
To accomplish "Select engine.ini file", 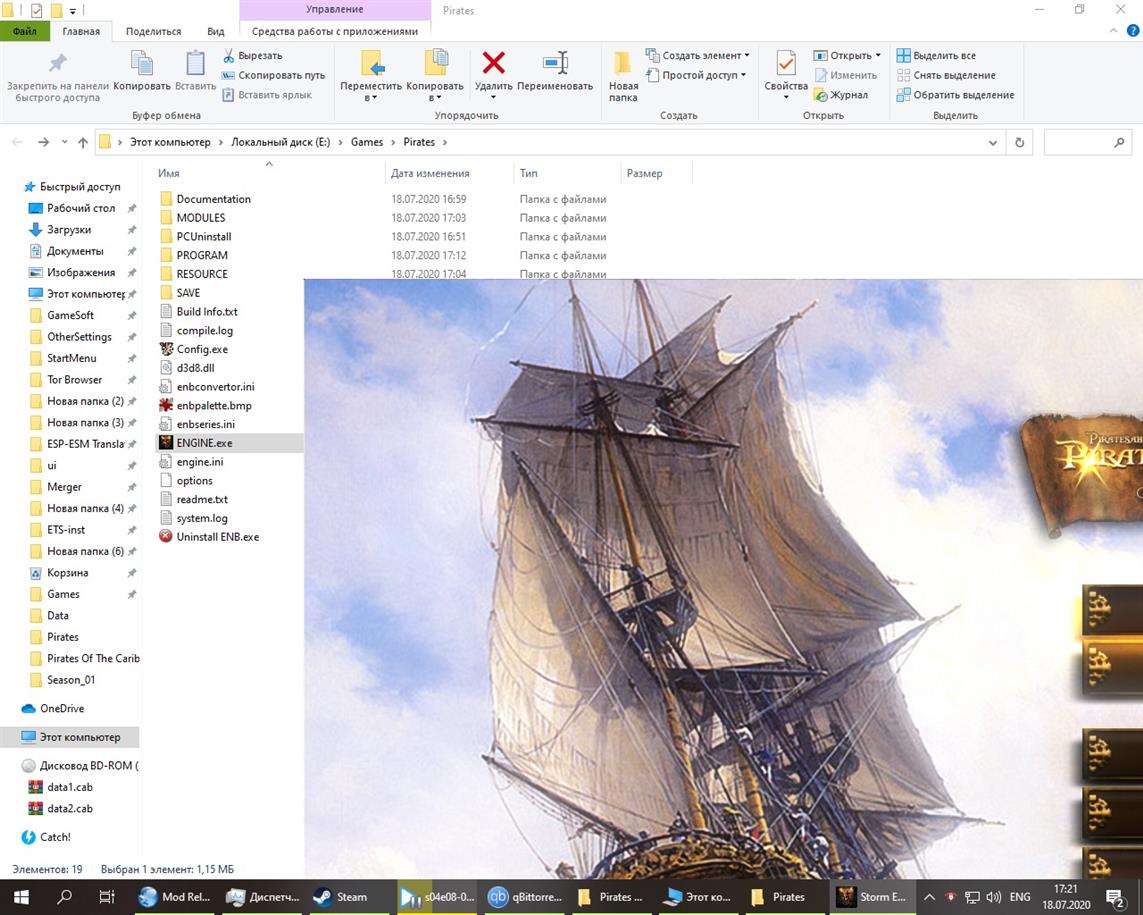I will point(200,462).
